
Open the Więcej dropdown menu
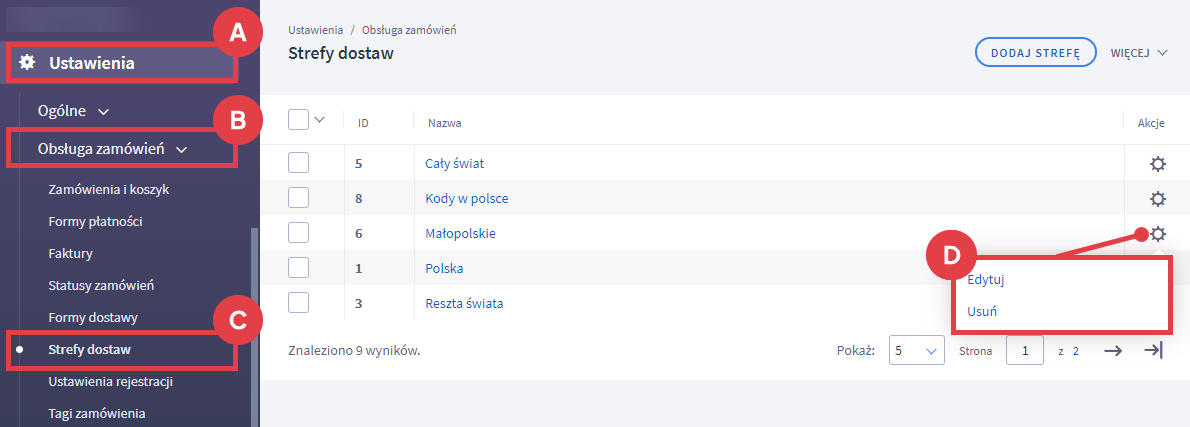[x=1139, y=53]
